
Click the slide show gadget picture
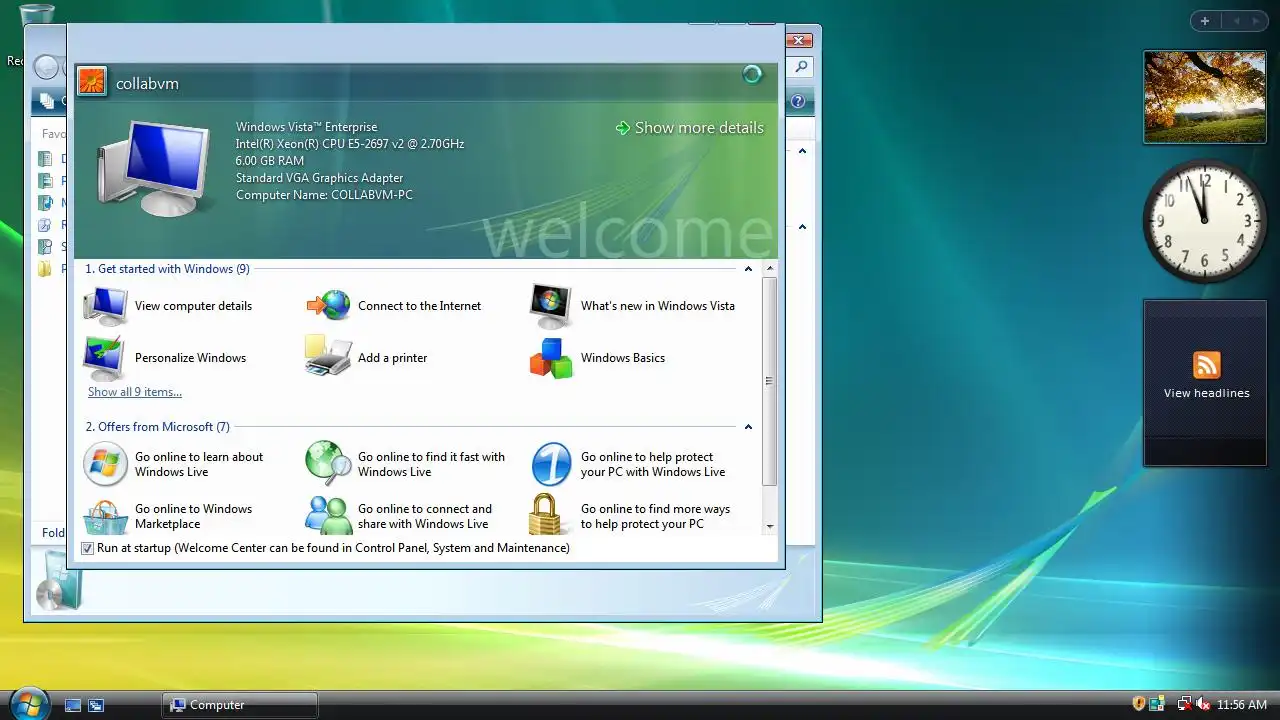[1205, 97]
